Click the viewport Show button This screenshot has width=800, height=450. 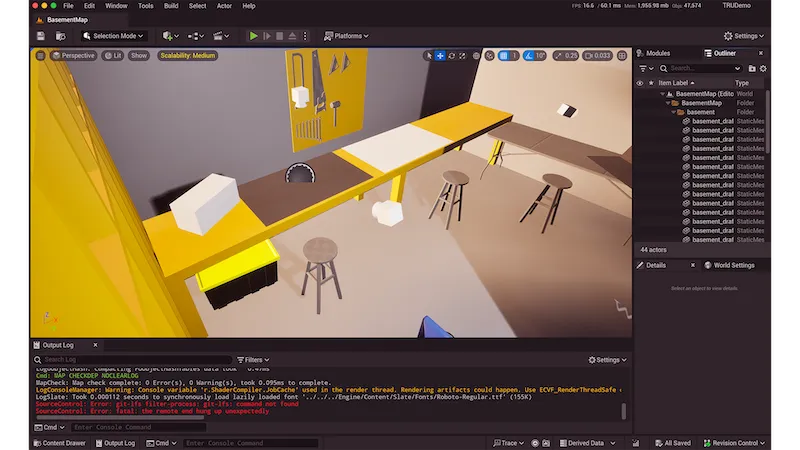click(139, 56)
